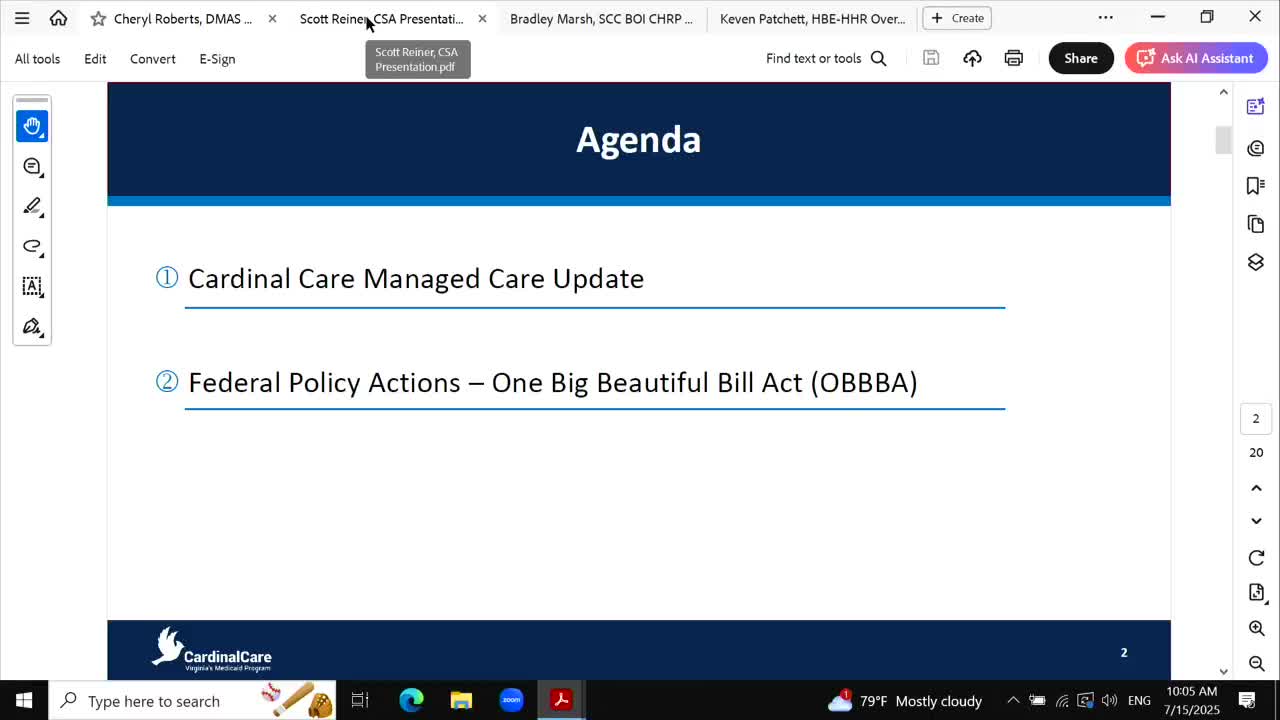Go to next page with down chevron
This screenshot has width=1280, height=720.
[x=1256, y=521]
